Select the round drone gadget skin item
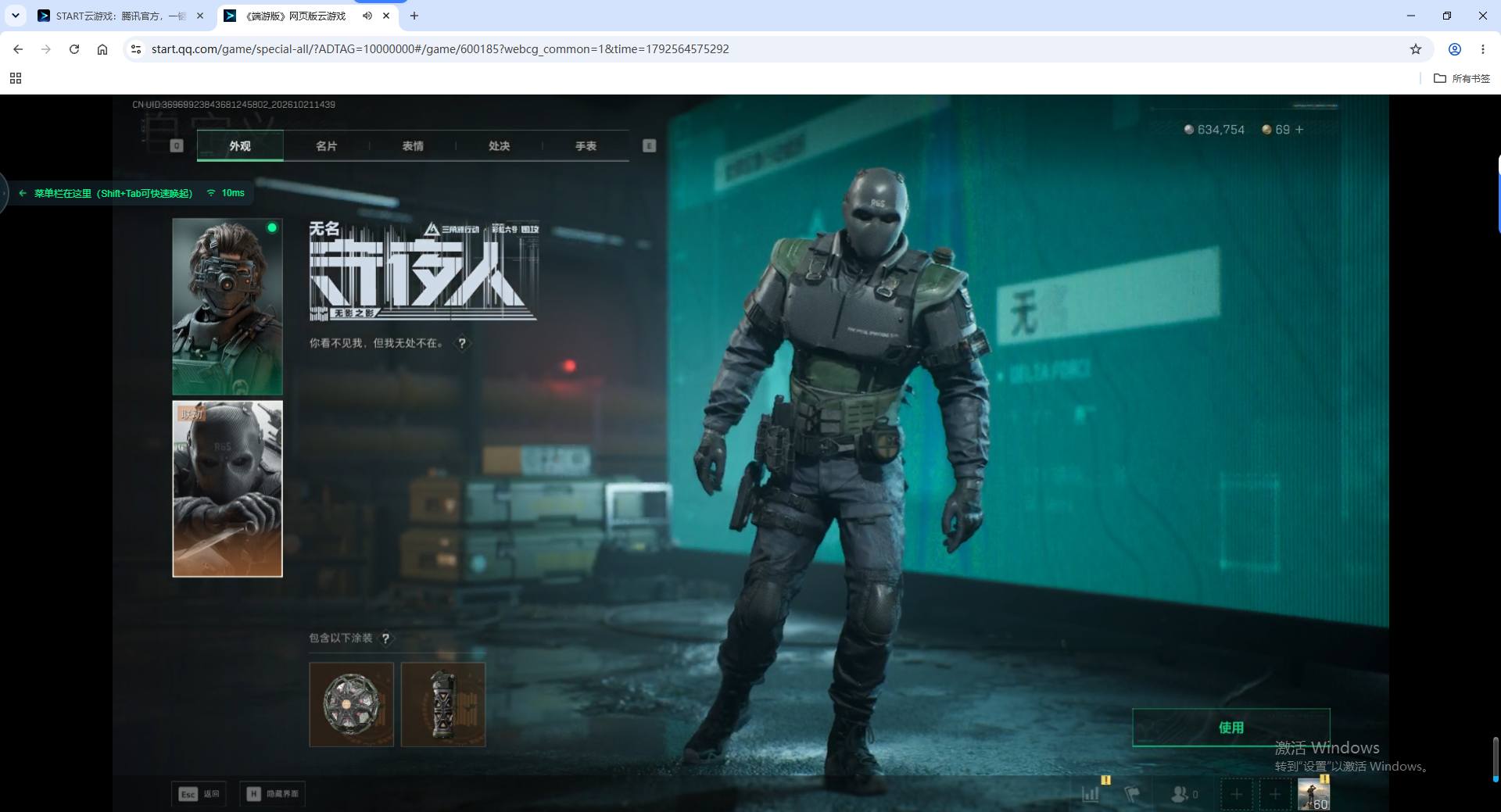Viewport: 1501px width, 812px height. 352,704
